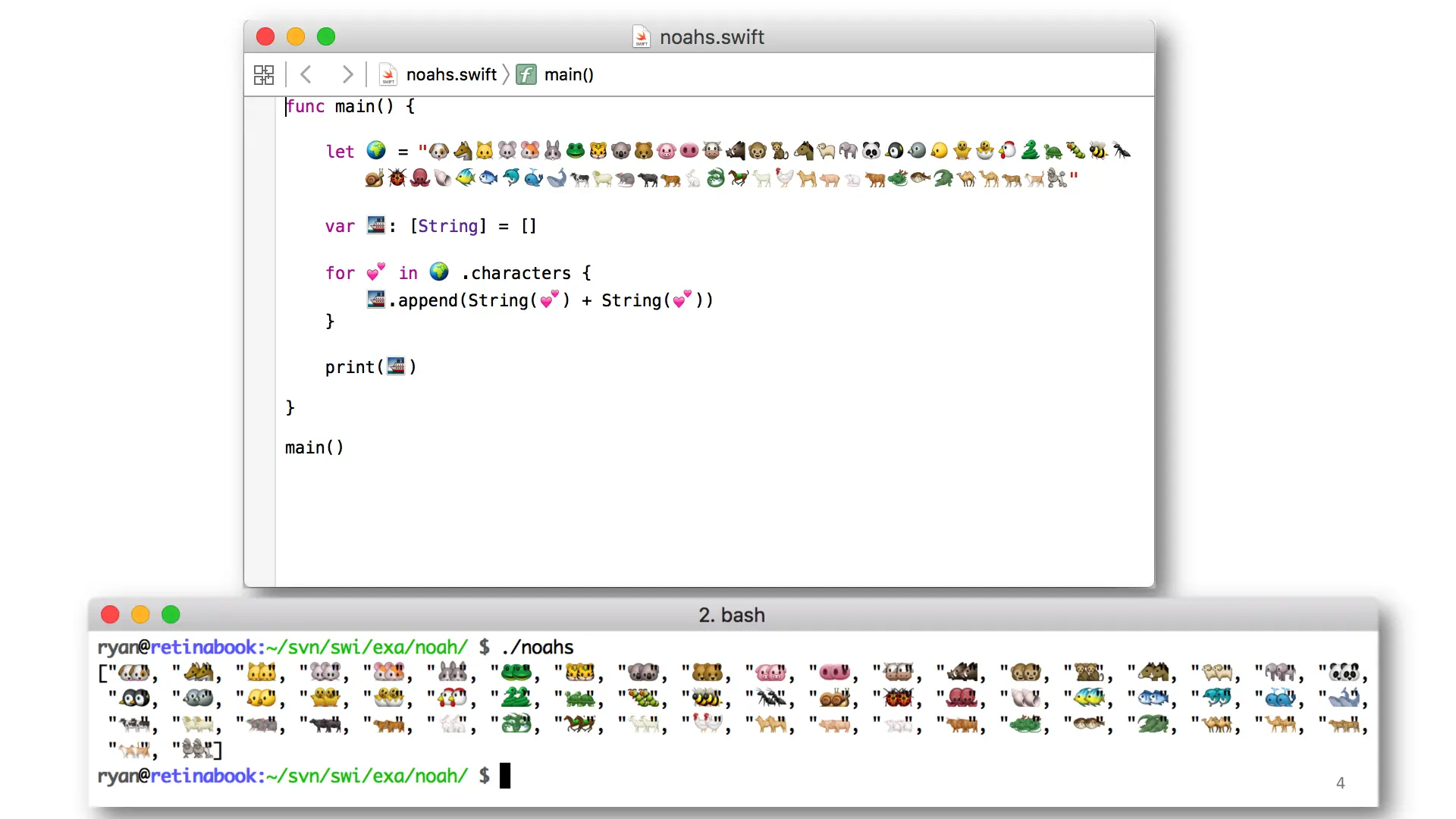Click the function icon beside main()
Viewport: 1456px width, 819px height.
[x=526, y=74]
